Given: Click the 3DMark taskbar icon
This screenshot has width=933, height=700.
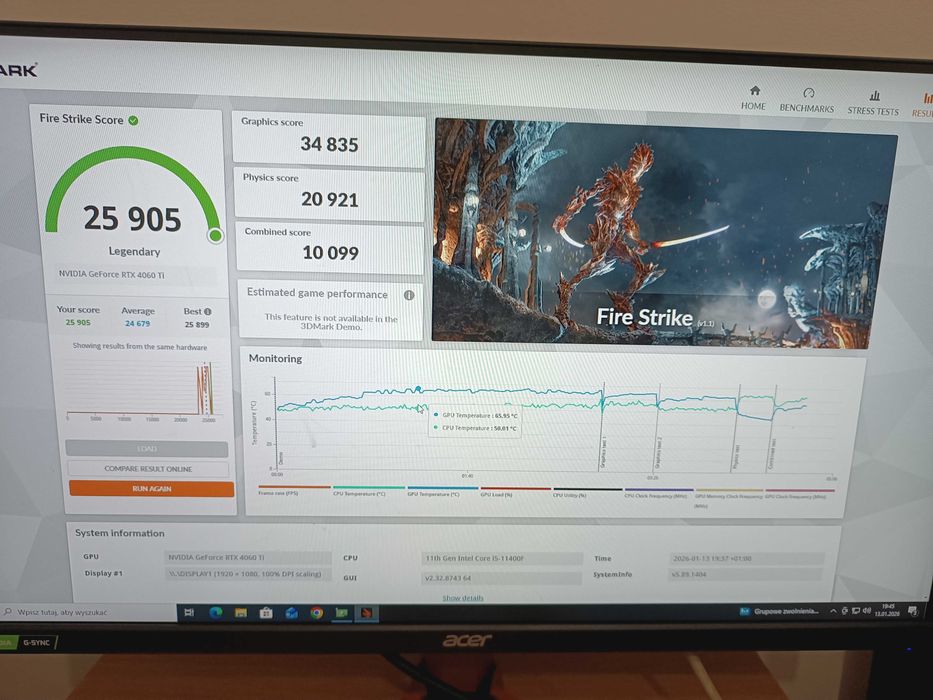Looking at the screenshot, I should coord(367,612).
